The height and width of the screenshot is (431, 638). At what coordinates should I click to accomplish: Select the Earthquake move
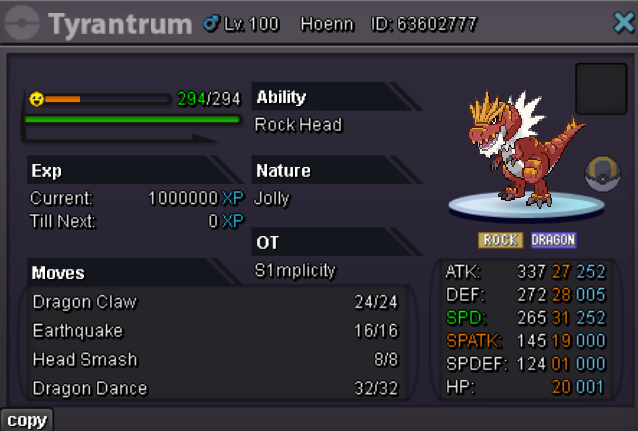[216, 331]
